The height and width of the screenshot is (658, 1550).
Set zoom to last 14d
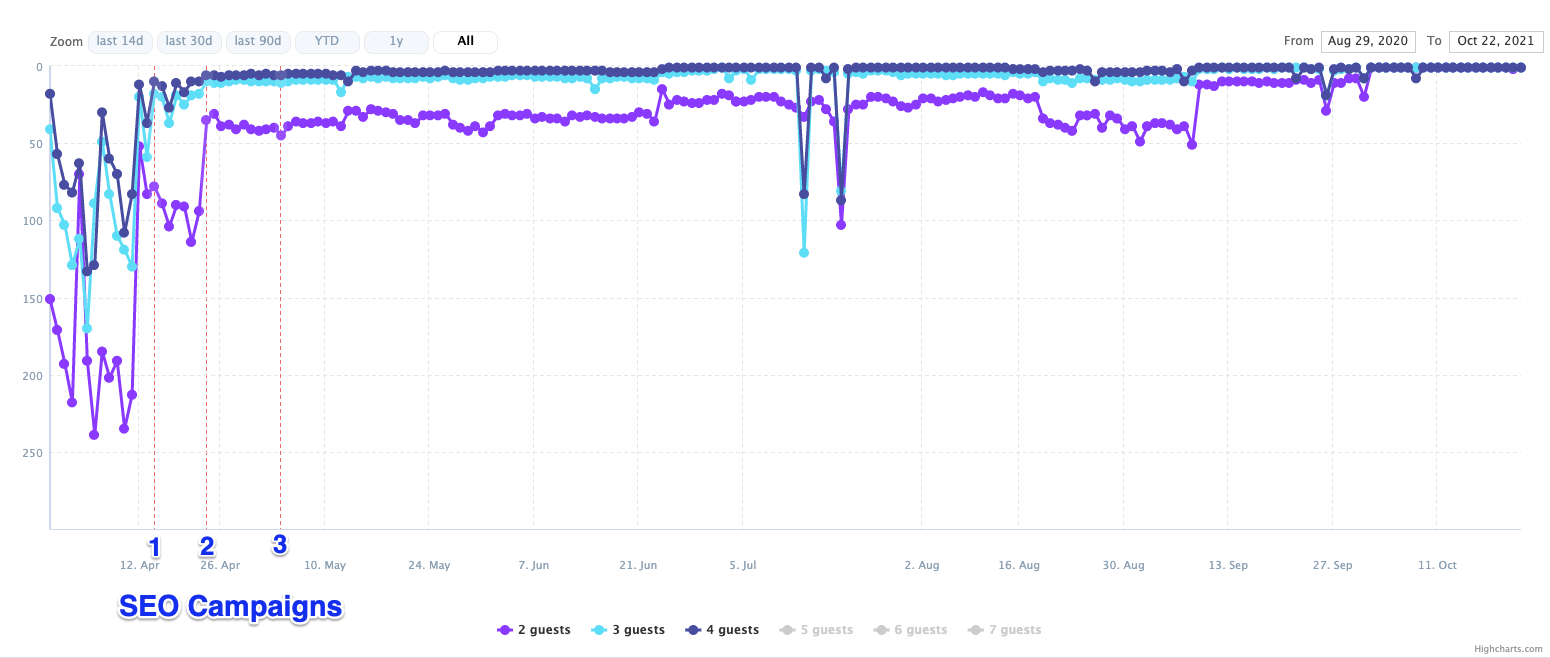[x=120, y=42]
